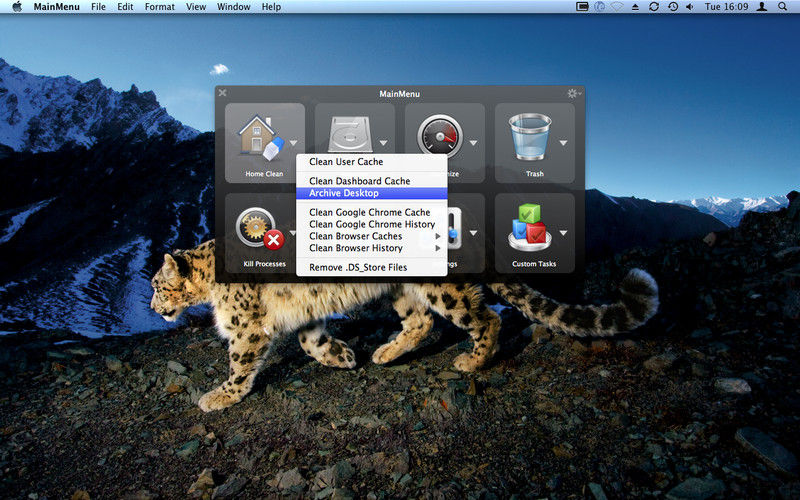
Task: Expand the Custom Tasks dropdown arrow
Action: click(563, 233)
